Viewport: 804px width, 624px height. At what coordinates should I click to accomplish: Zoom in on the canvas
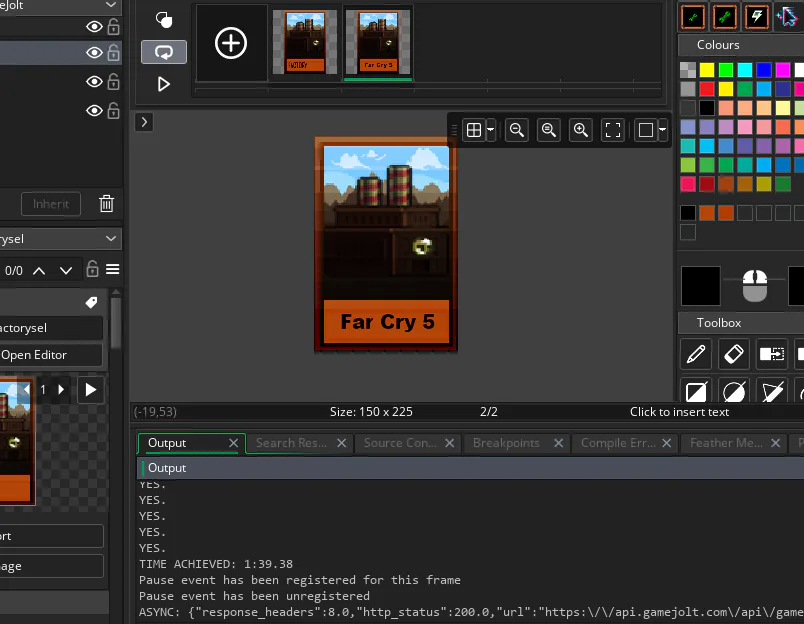[580, 130]
